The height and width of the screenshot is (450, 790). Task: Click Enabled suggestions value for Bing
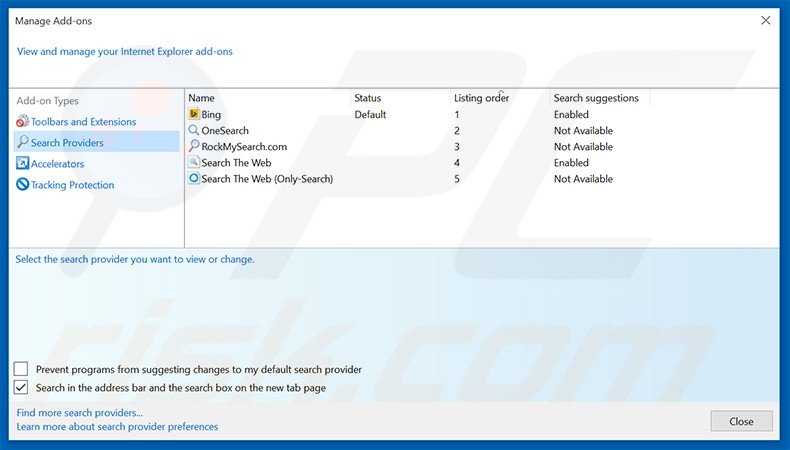(x=571, y=114)
